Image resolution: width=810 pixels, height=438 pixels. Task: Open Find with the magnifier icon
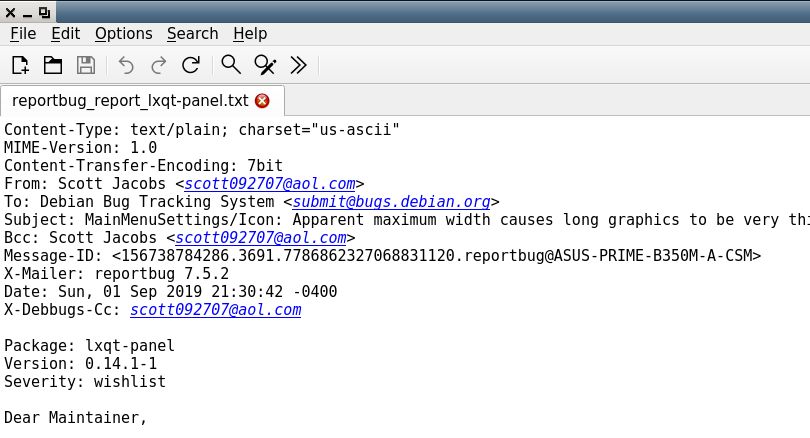230,65
